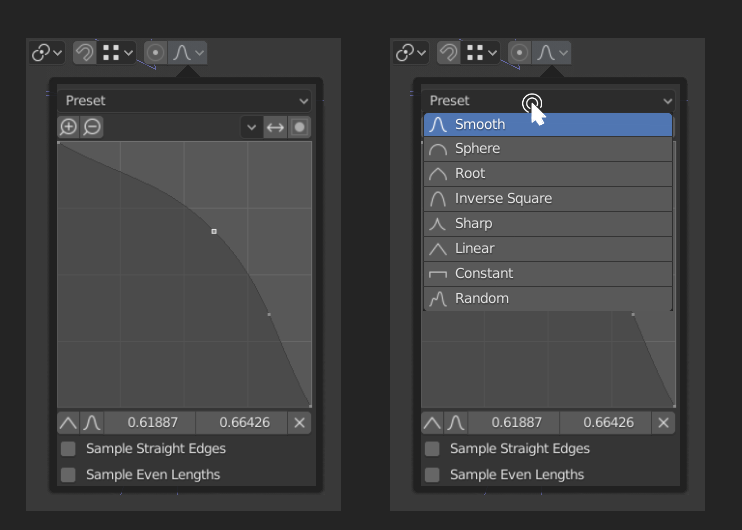
Task: Click zoom out icon in left curve editor
Action: (92, 127)
